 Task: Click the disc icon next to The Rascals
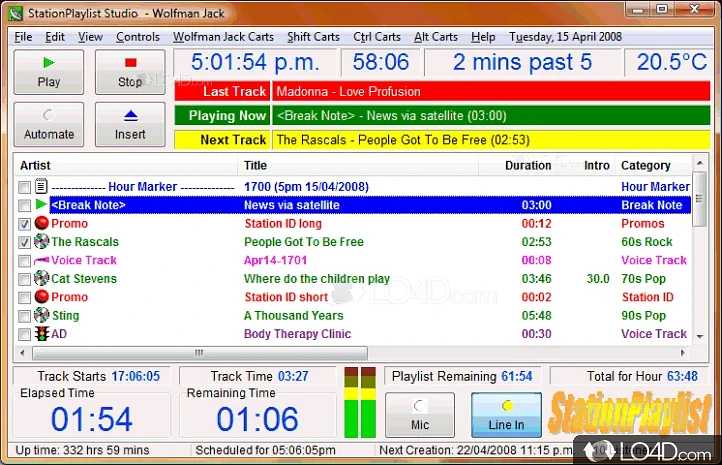click(41, 241)
